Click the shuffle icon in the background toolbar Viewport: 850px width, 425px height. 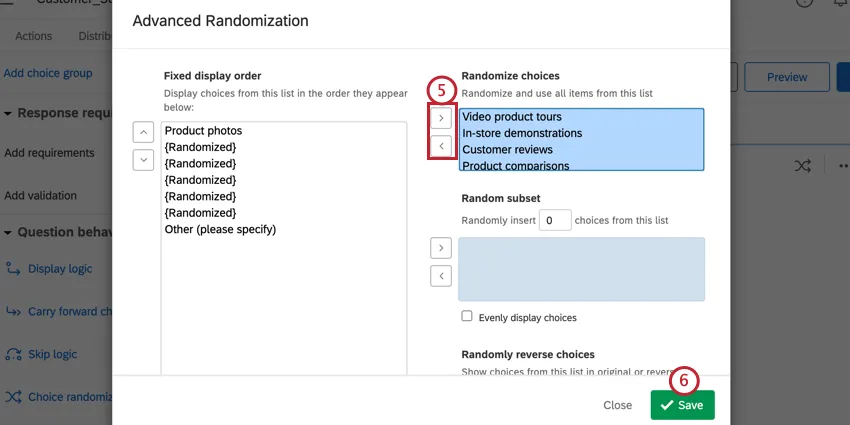tap(802, 166)
